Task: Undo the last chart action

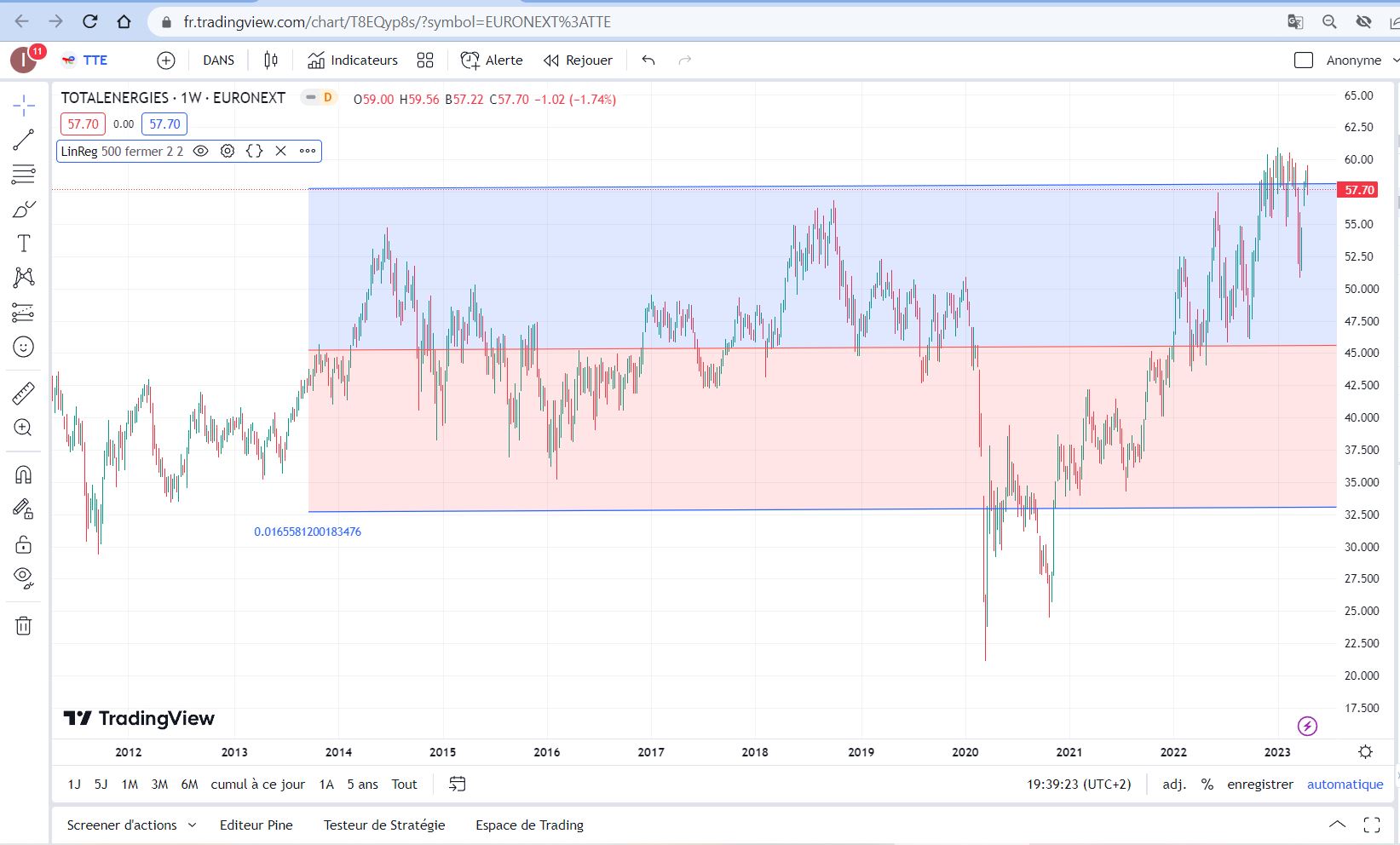Action: coord(648,60)
